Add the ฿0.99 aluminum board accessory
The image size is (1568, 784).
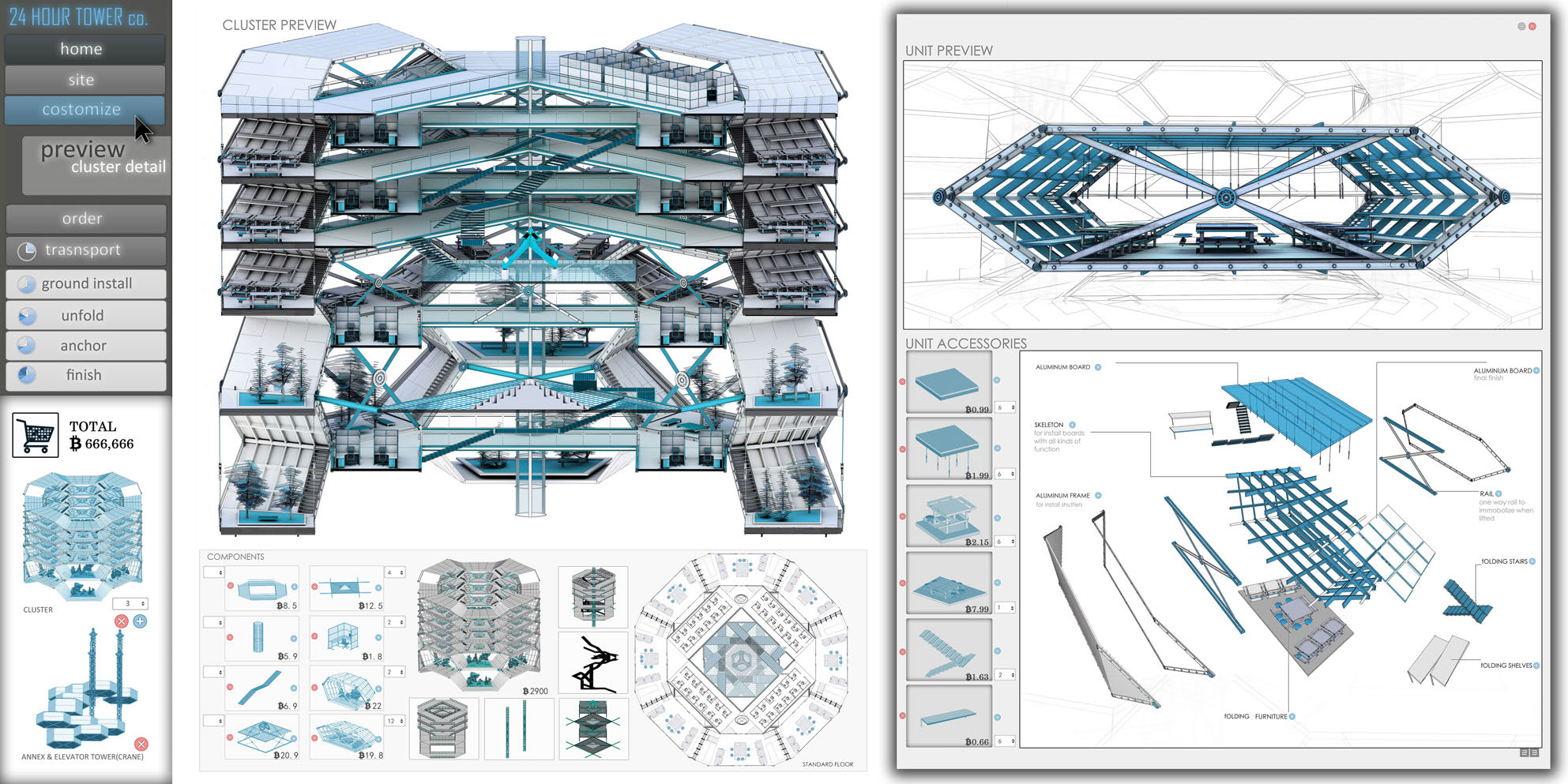click(x=997, y=380)
